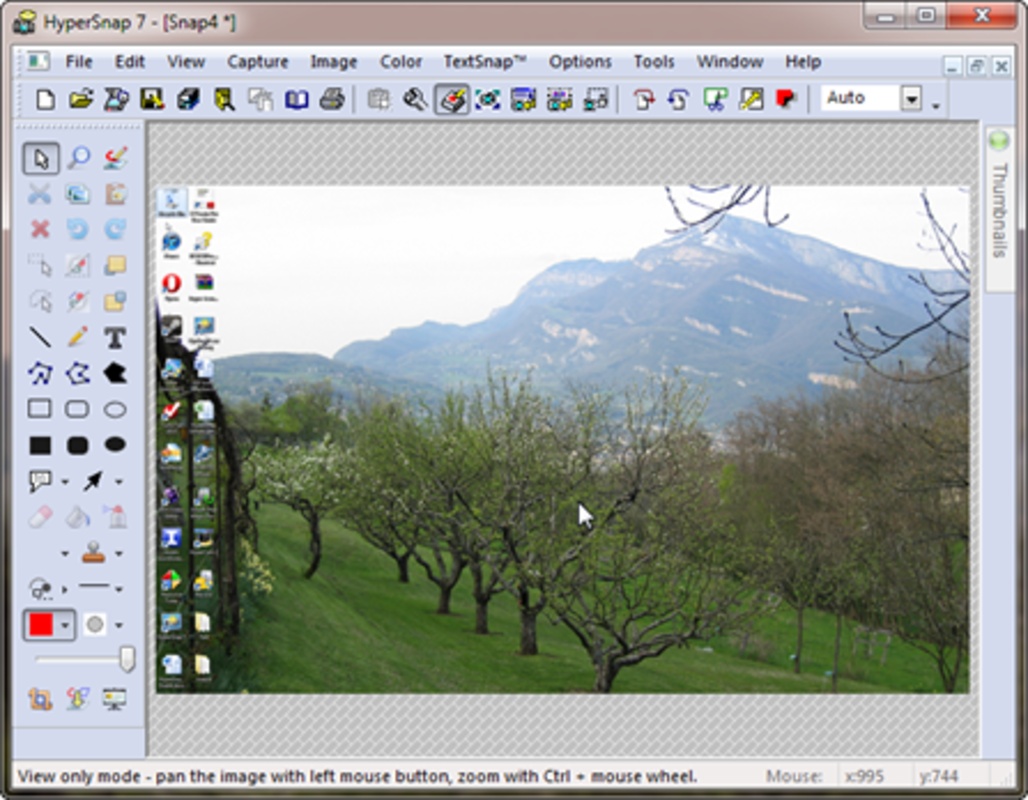Select the pencil freehand drawing tool
This screenshot has height=800, width=1028.
[x=78, y=338]
